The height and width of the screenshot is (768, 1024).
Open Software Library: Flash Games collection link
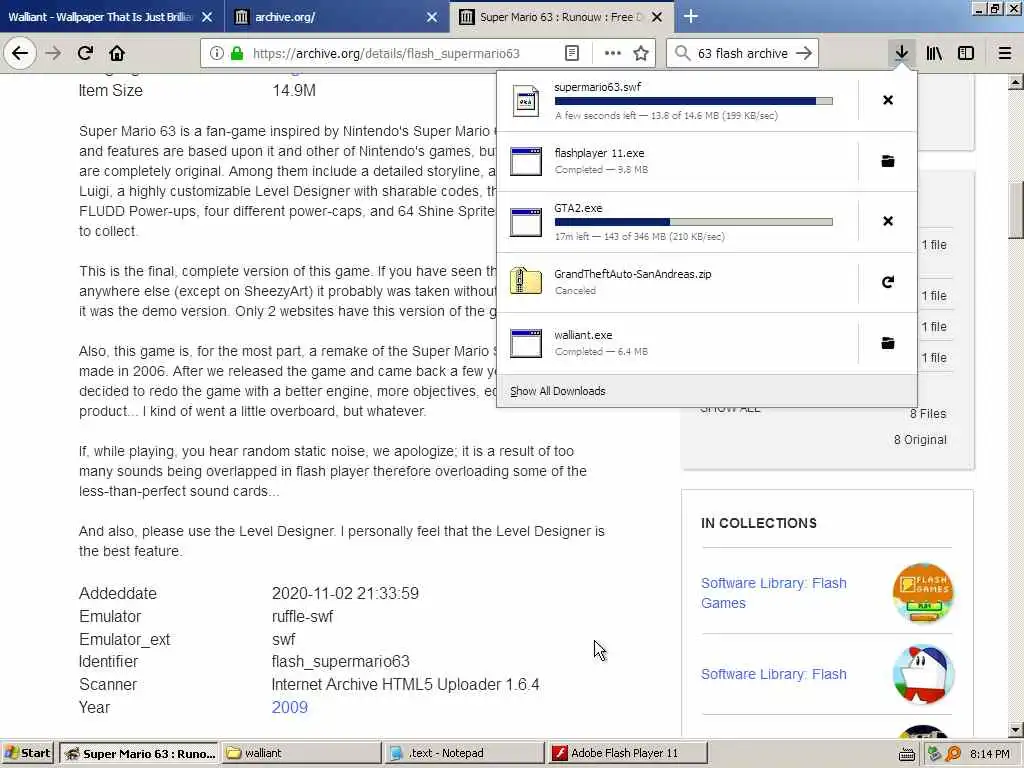(774, 593)
